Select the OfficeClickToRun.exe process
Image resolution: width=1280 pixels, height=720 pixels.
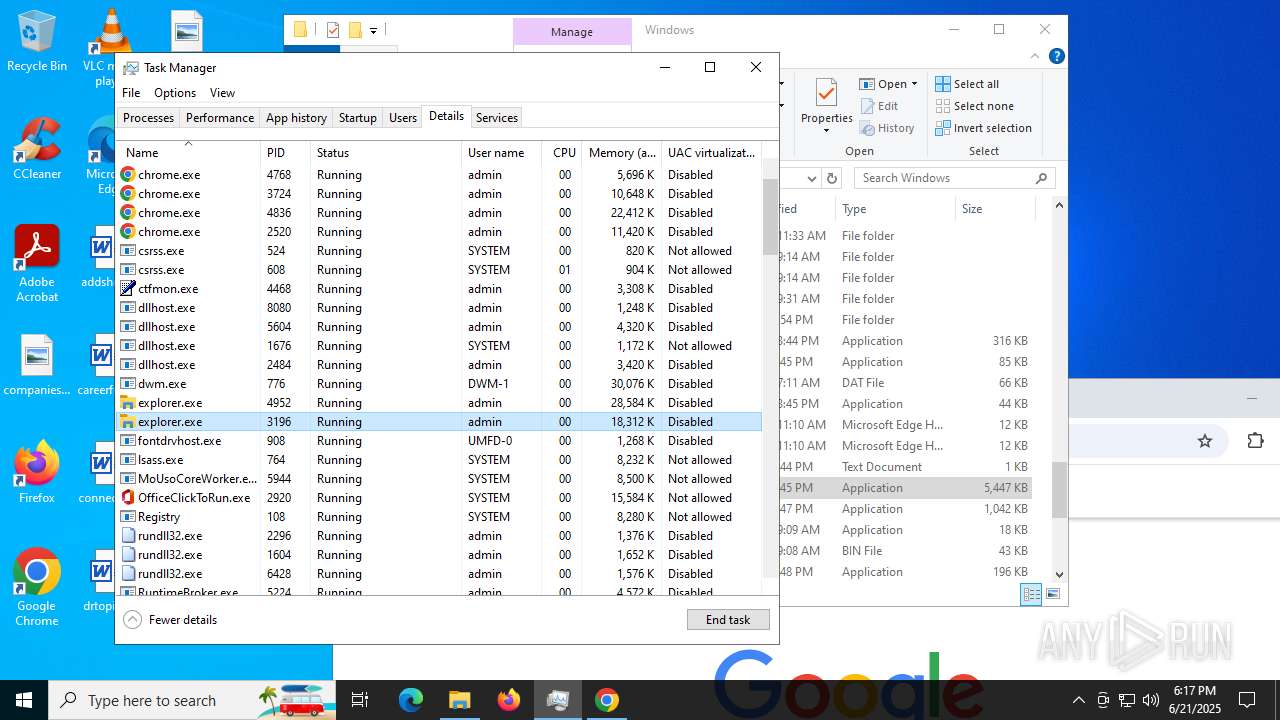[x=440, y=498]
